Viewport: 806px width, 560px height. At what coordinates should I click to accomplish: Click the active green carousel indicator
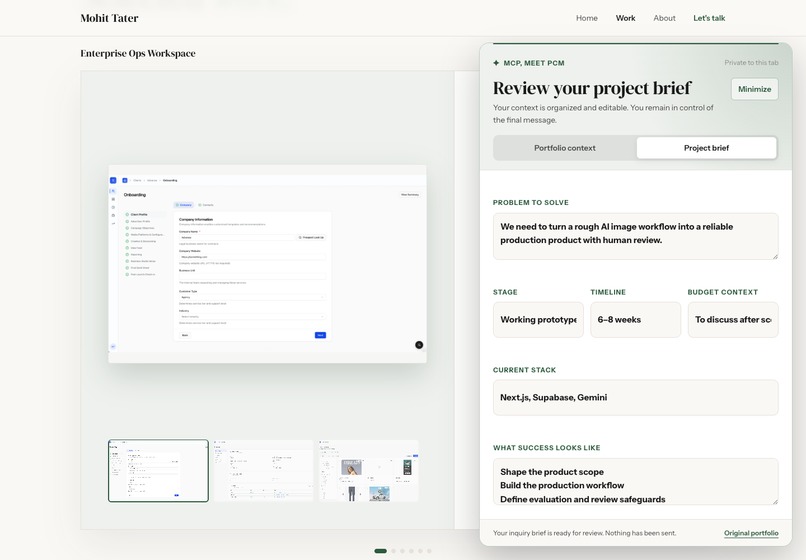pos(380,551)
